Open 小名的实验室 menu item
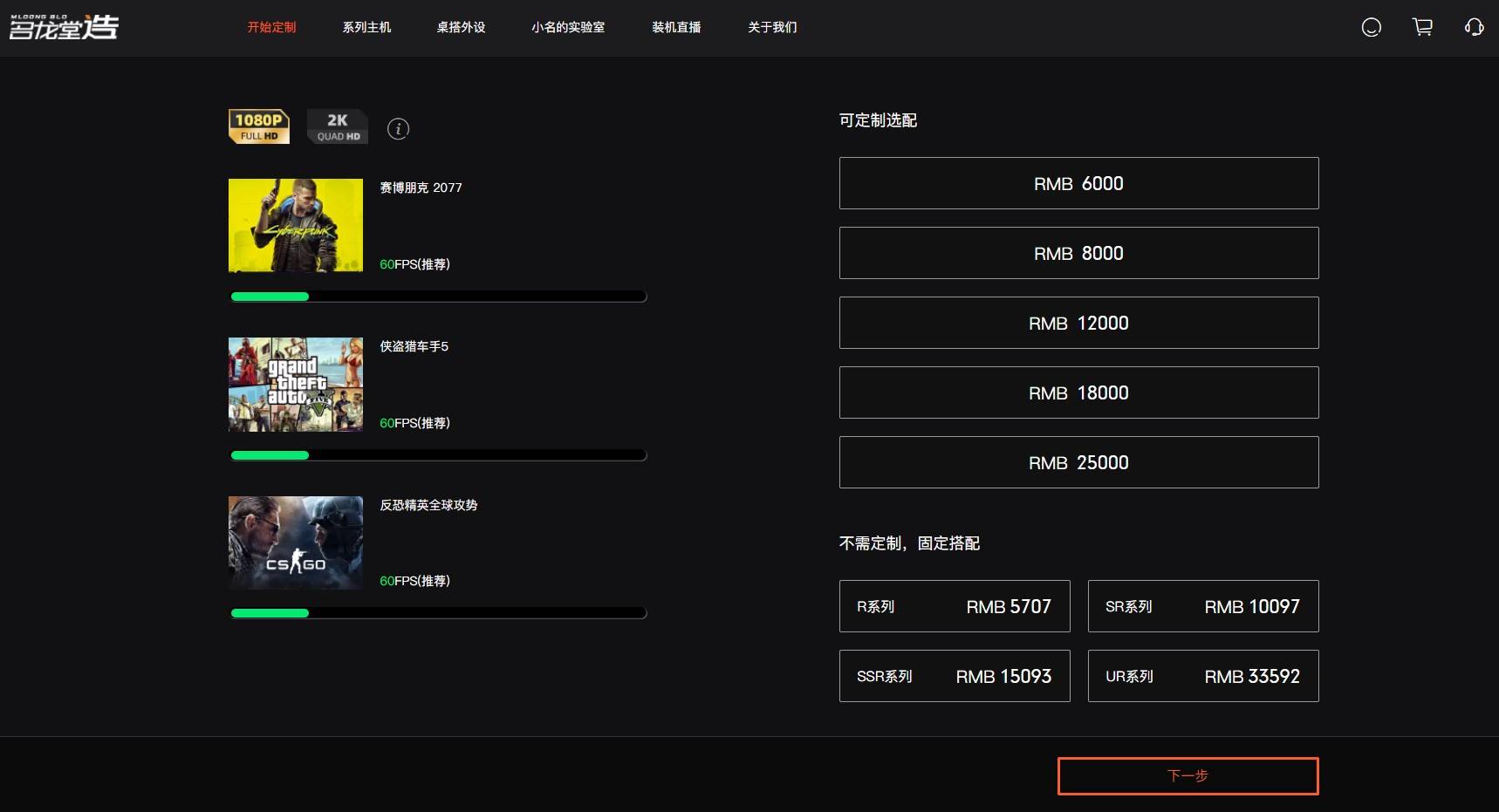1499x812 pixels. [568, 27]
